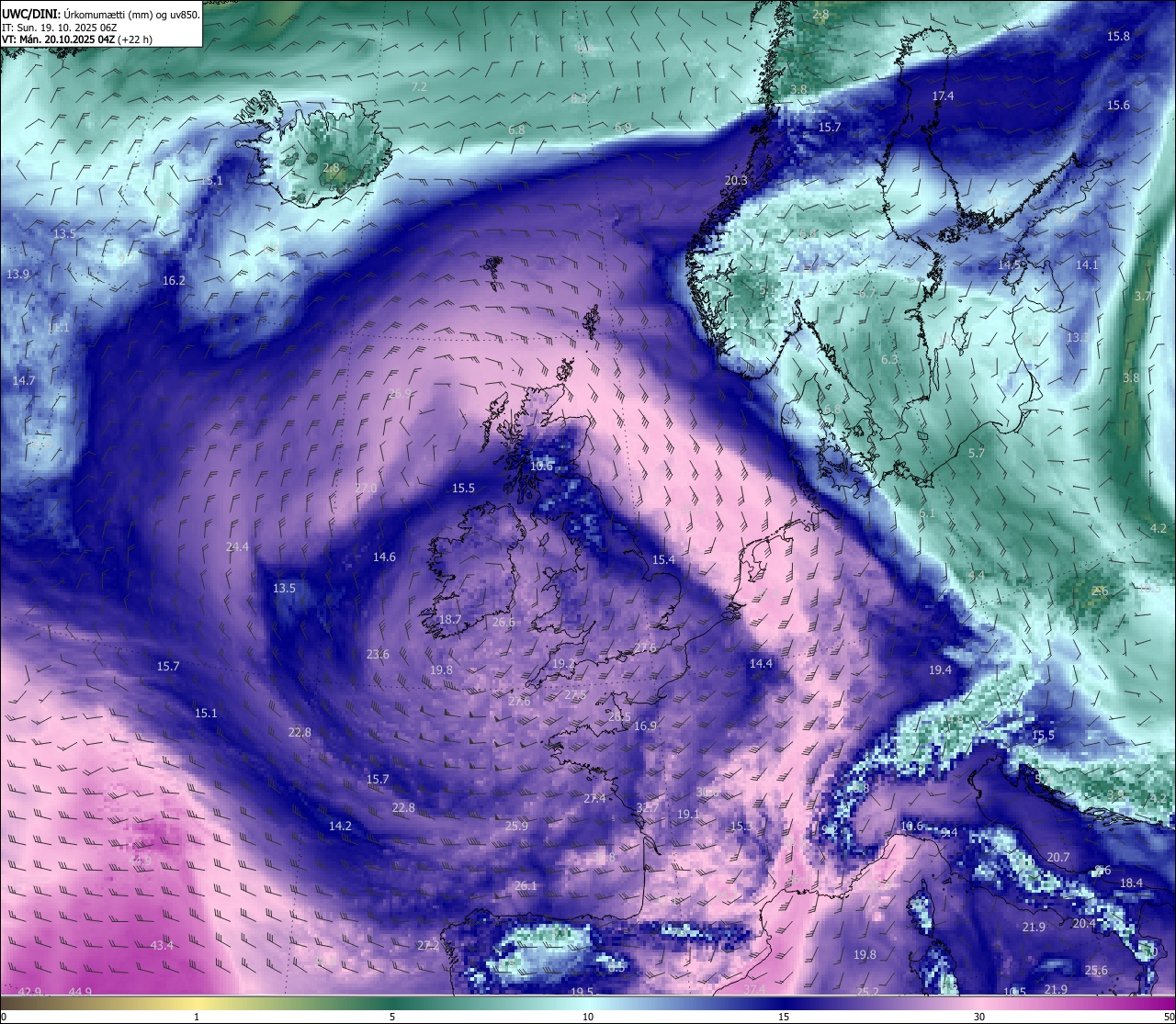Click the 27.2 value near Spain's coast
Viewport: 1176px width, 1024px height.
coord(428,946)
